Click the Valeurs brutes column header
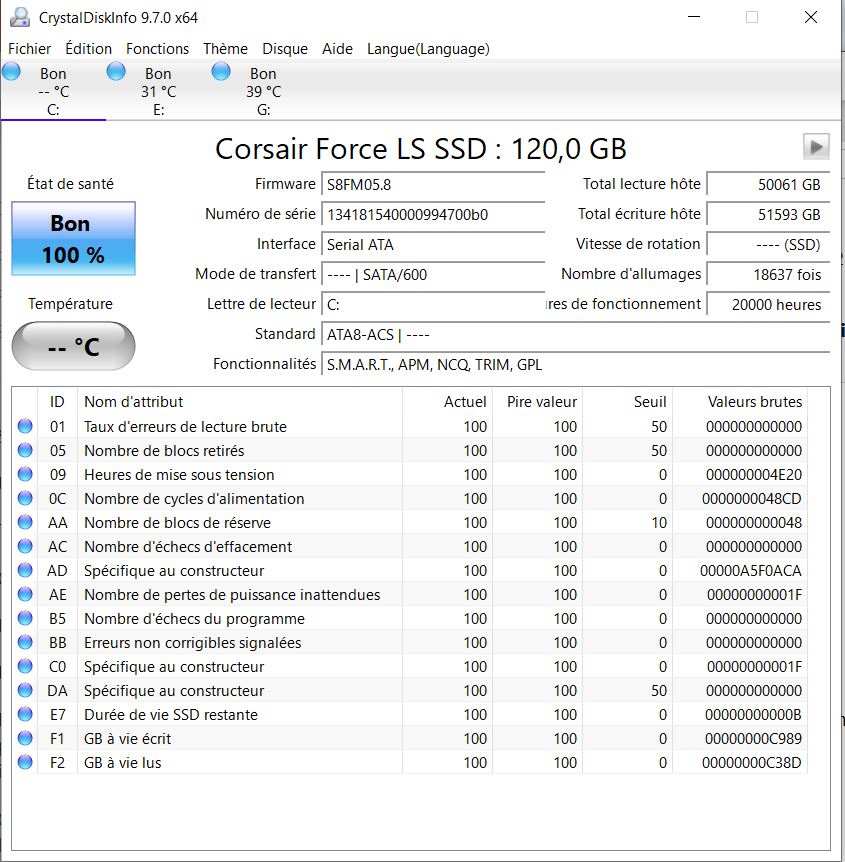The height and width of the screenshot is (862, 845). [740, 401]
